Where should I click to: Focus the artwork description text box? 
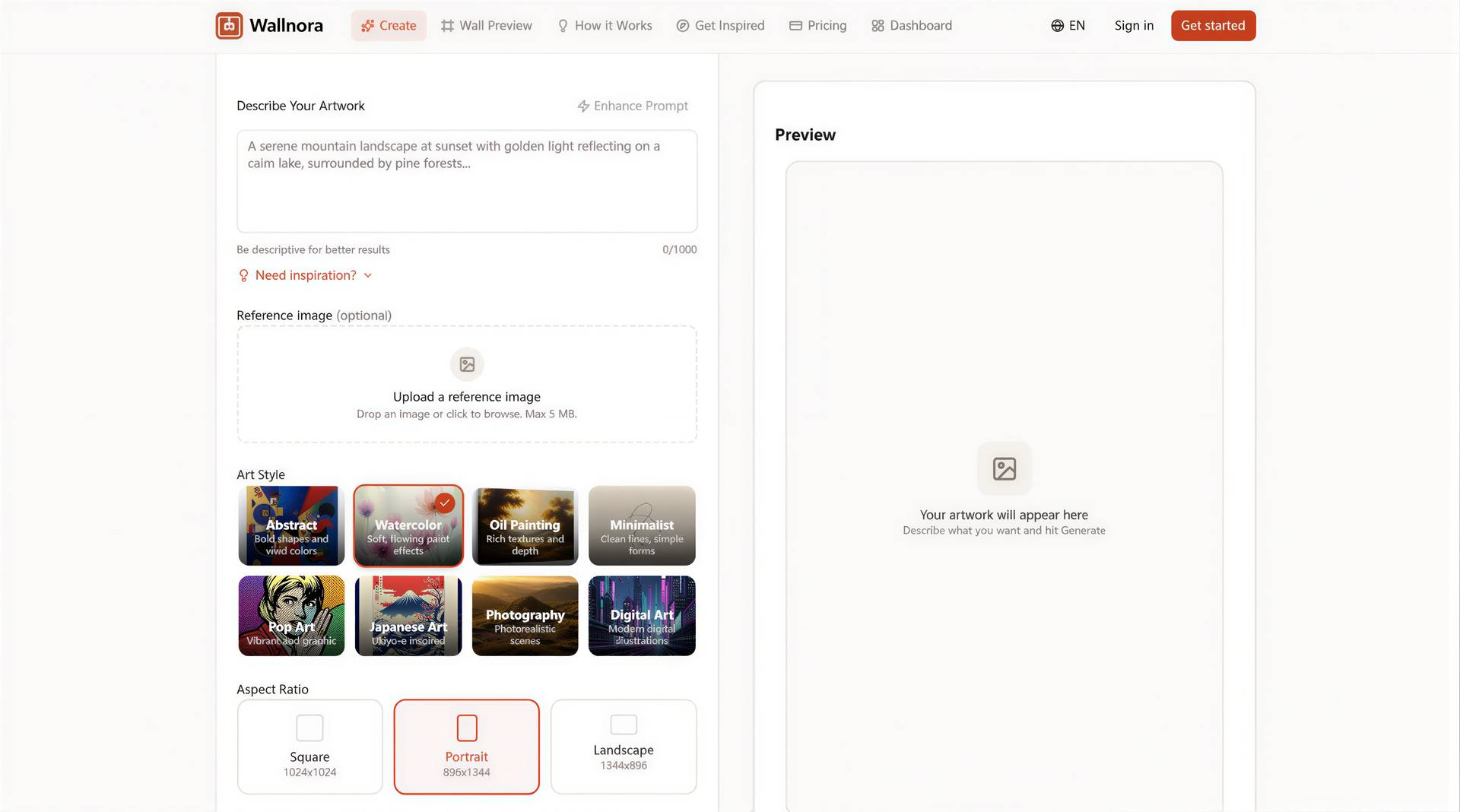click(x=467, y=181)
